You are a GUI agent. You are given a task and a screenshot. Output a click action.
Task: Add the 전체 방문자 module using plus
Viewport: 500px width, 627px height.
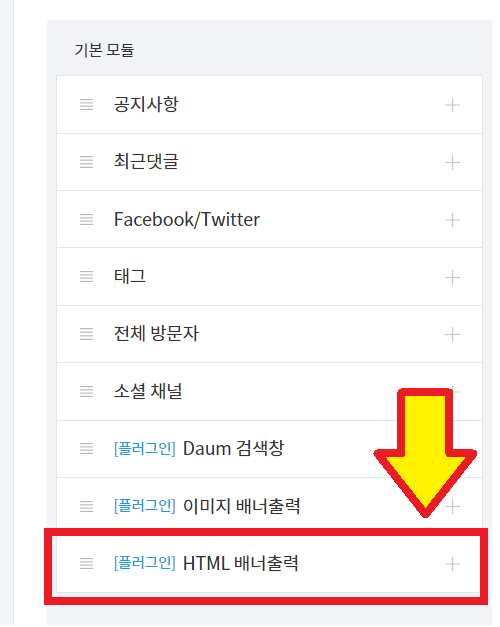[x=452, y=335]
